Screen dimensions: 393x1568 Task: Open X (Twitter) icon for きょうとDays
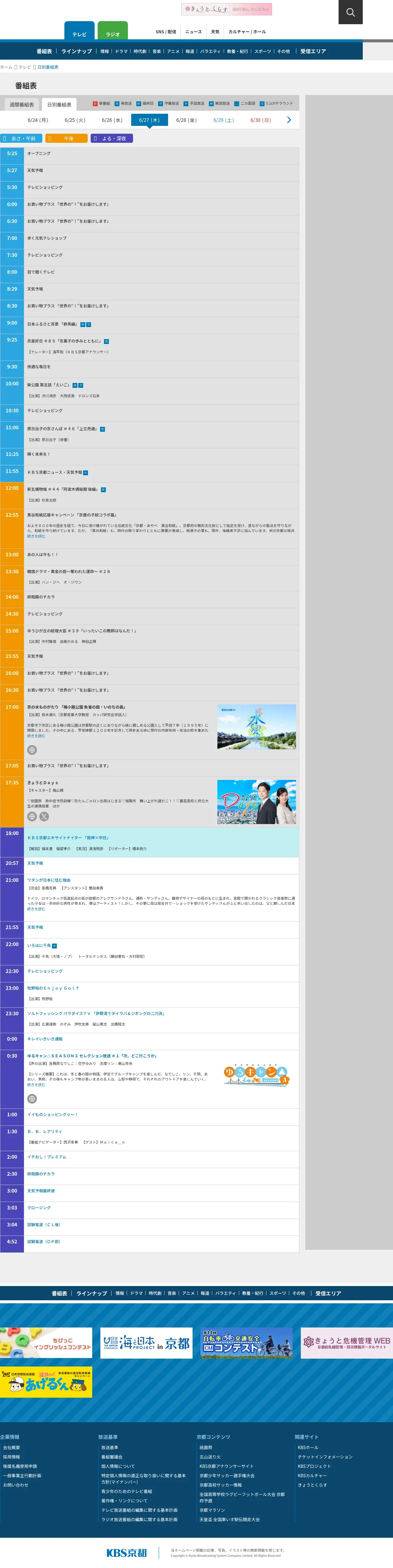pyautogui.click(x=44, y=817)
